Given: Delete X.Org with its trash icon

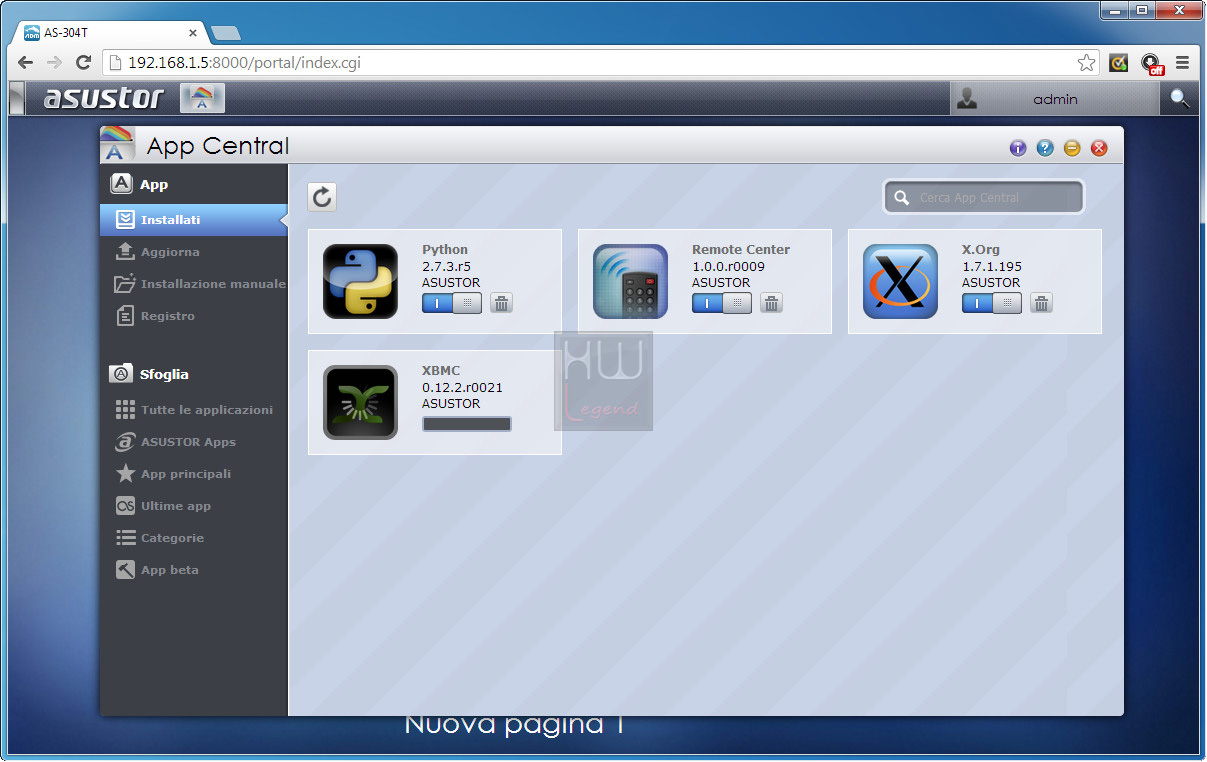Looking at the screenshot, I should coord(1041,303).
